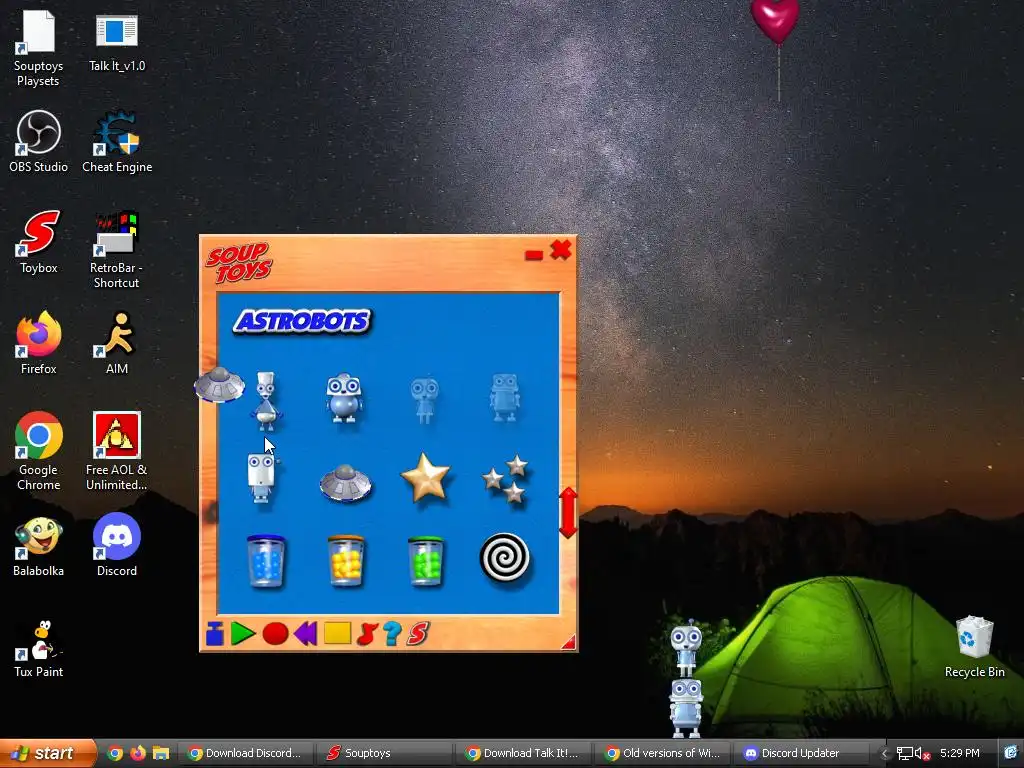Select the three silver stars toy
The image size is (1024, 768).
(x=506, y=479)
